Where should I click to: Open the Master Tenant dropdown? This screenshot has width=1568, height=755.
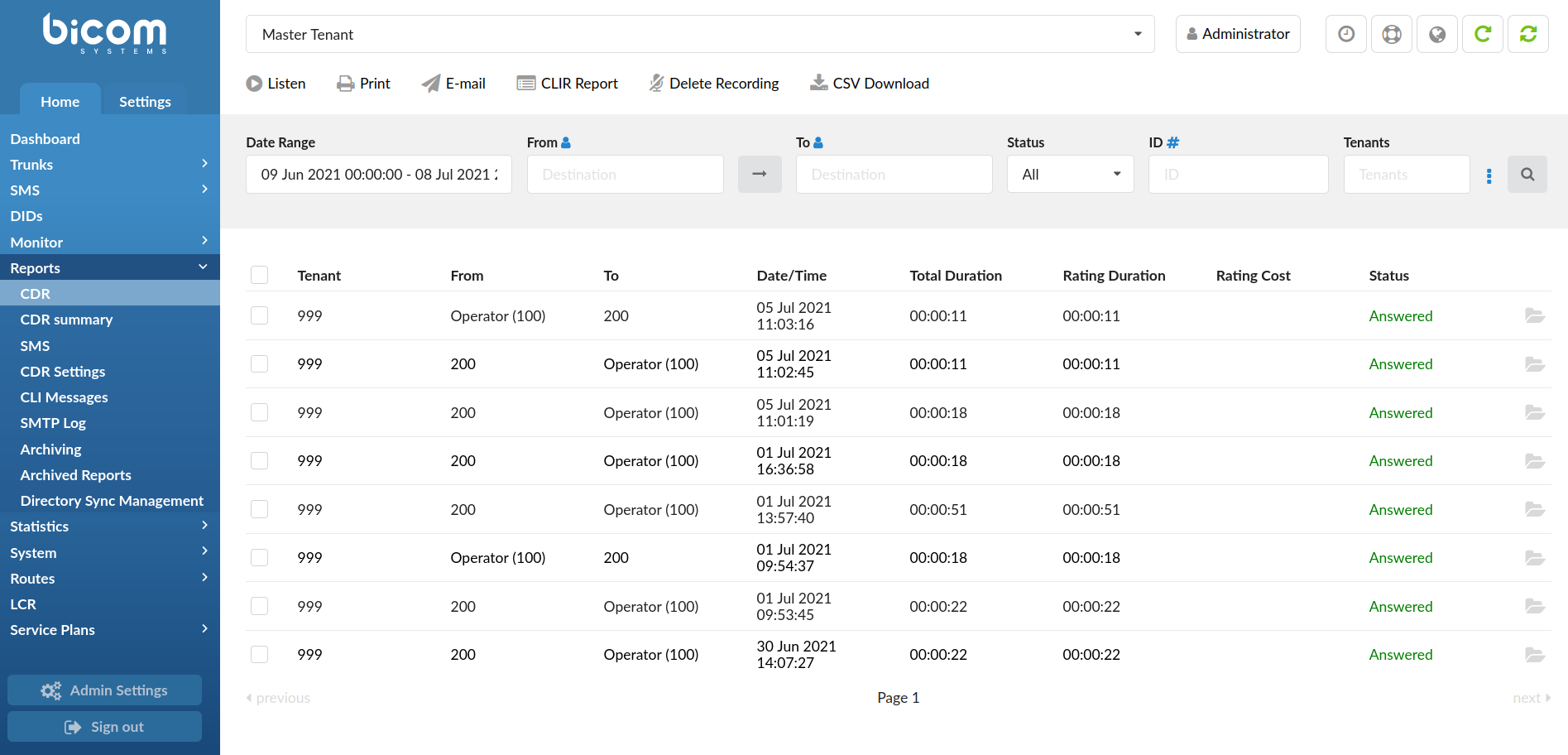click(700, 34)
